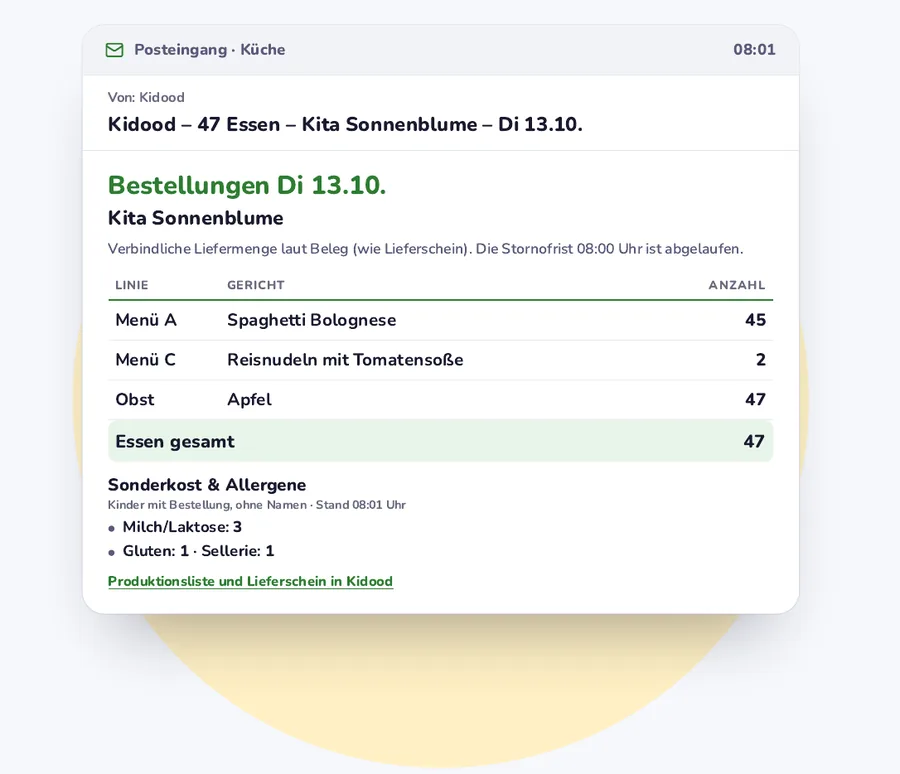Select the 'Spaghetti Bolognese' dish cell
This screenshot has height=774, width=900.
click(312, 320)
